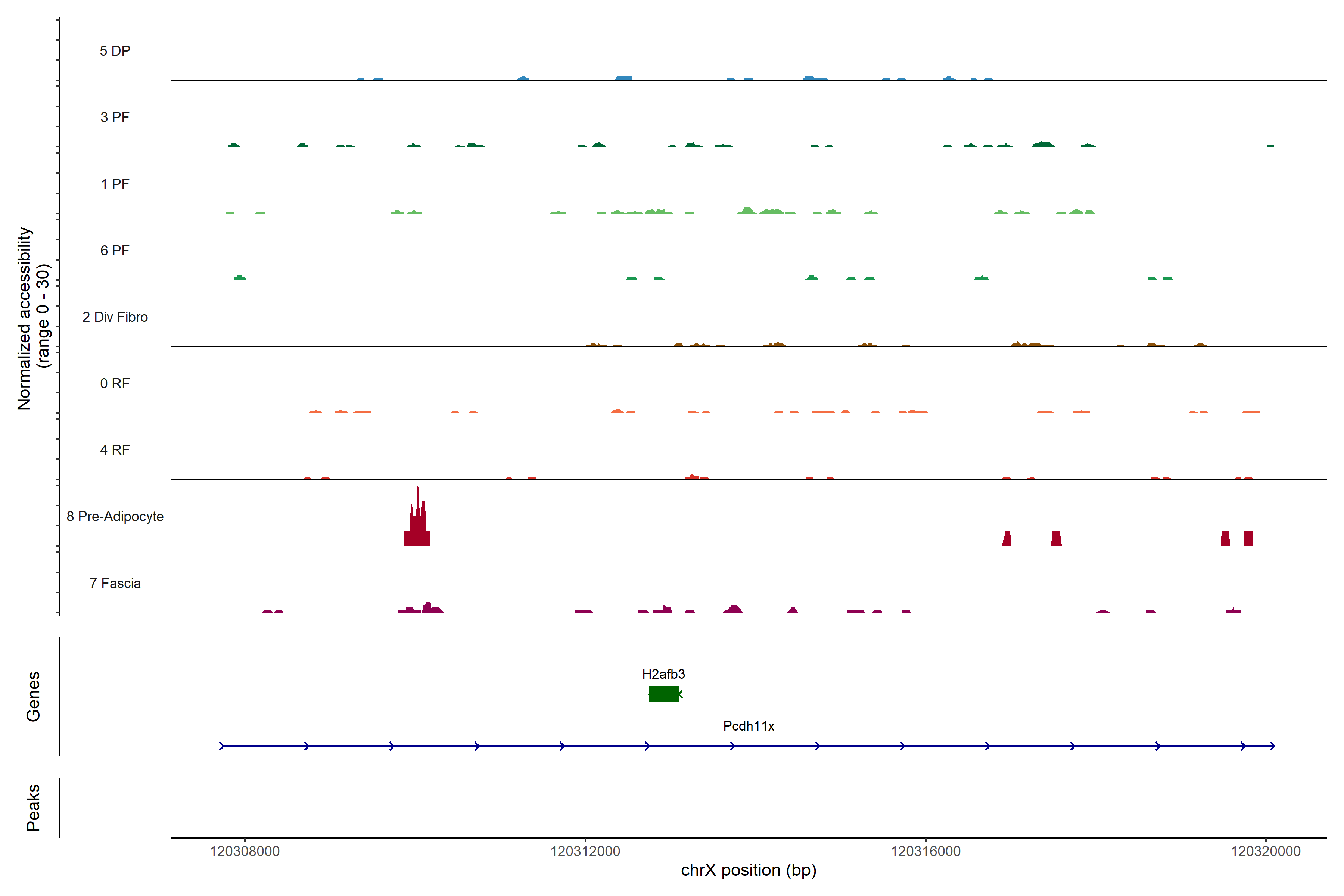The image size is (1344, 896).
Task: Click the 120320000 x-axis tick label
Action: pyautogui.click(x=1266, y=851)
